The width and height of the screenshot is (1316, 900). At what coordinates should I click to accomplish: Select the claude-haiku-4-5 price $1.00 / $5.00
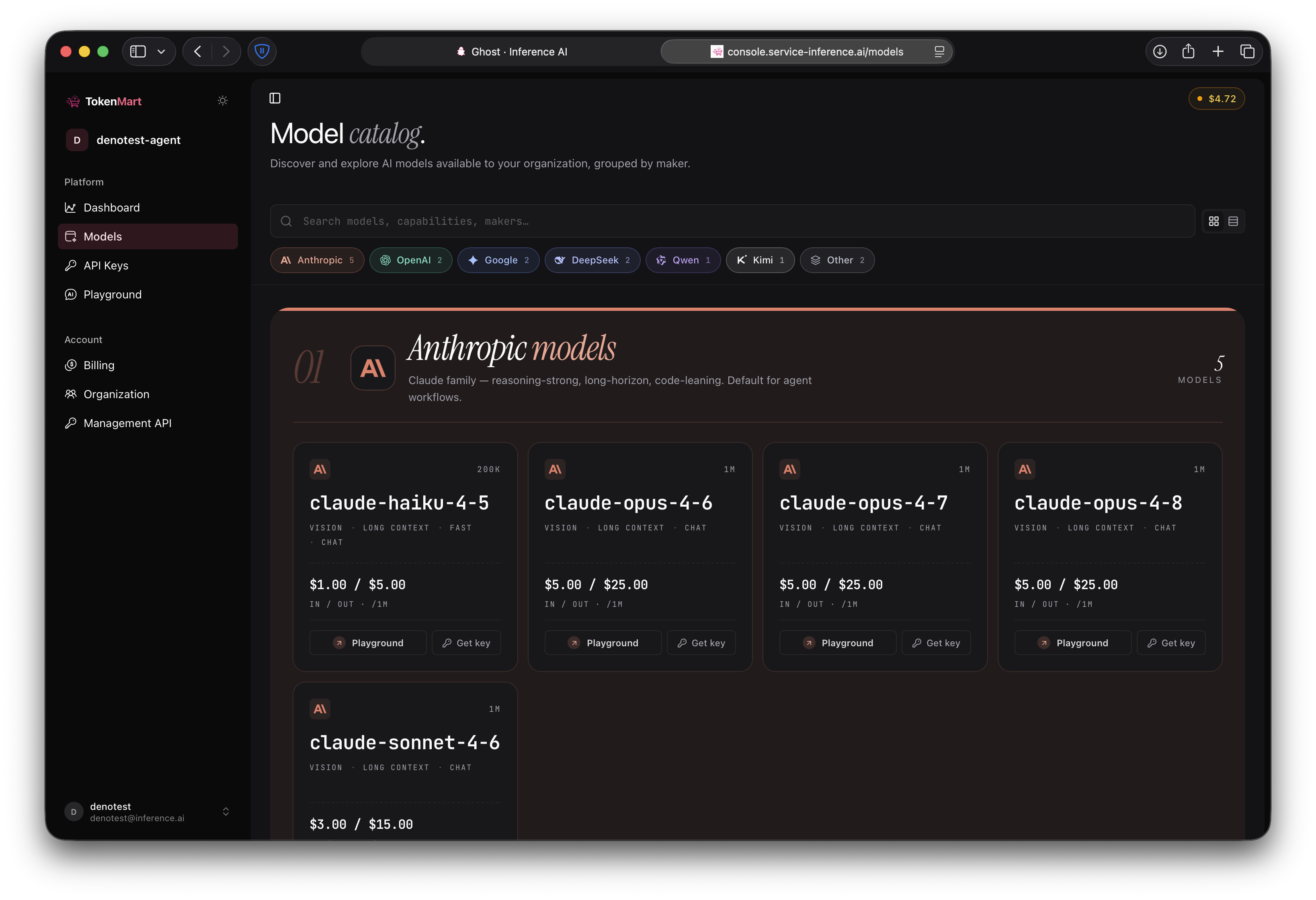click(x=358, y=585)
